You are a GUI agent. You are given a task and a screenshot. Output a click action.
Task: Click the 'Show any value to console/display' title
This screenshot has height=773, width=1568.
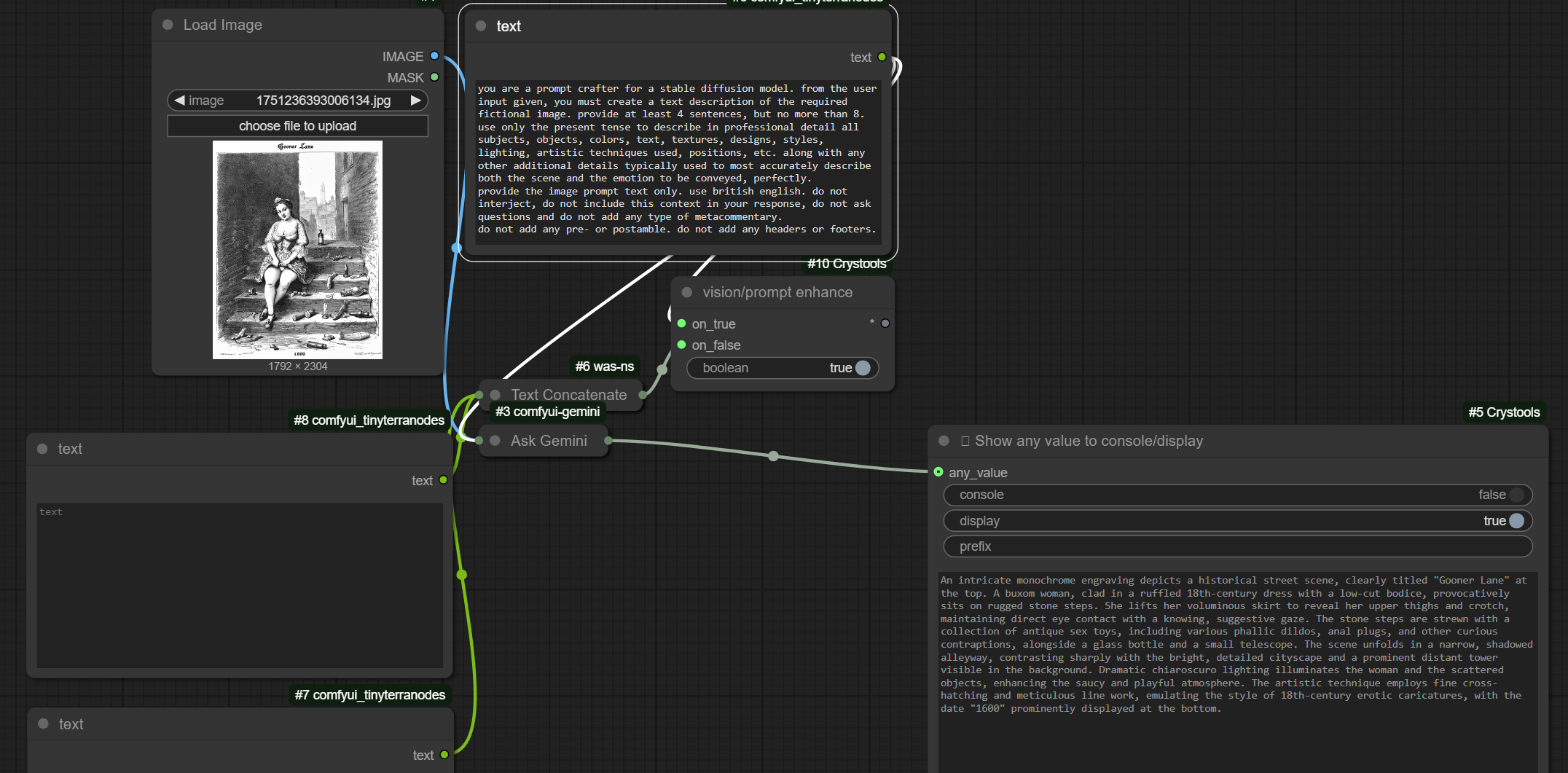coord(1082,441)
